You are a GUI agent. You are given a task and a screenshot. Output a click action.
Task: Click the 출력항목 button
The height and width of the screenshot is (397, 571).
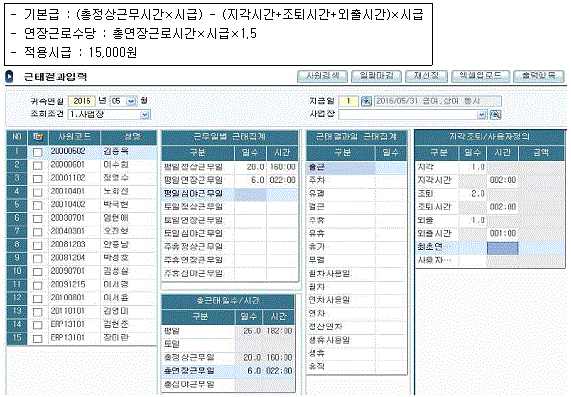538,76
